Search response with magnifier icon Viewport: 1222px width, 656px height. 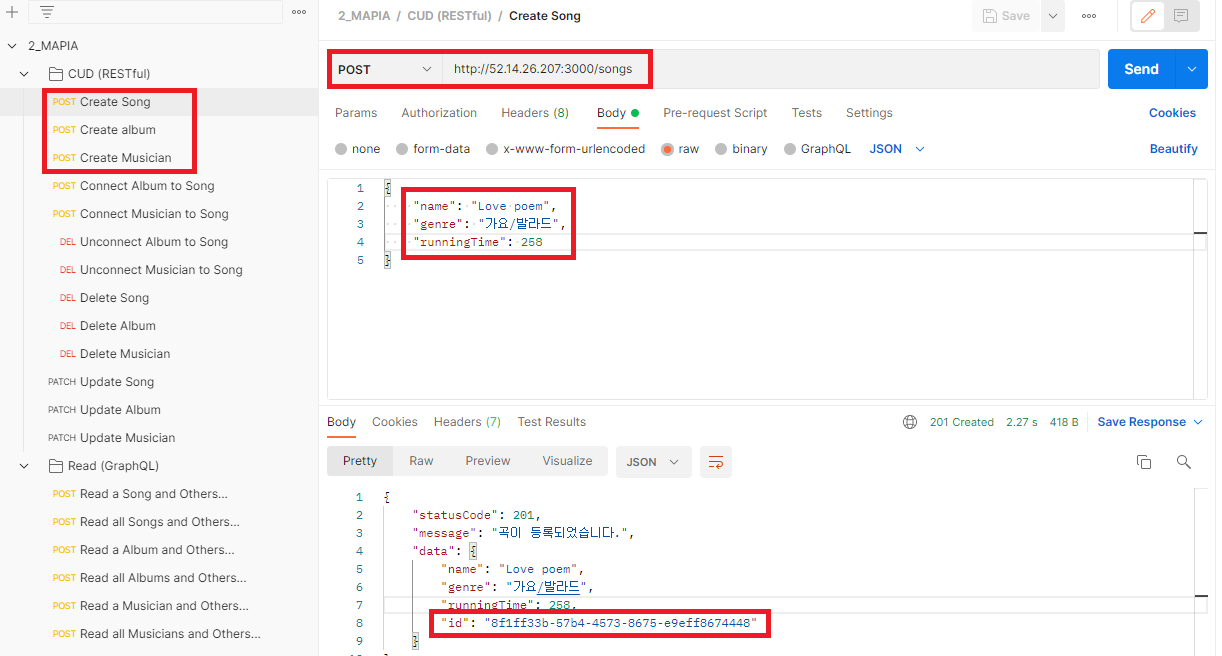pyautogui.click(x=1184, y=462)
